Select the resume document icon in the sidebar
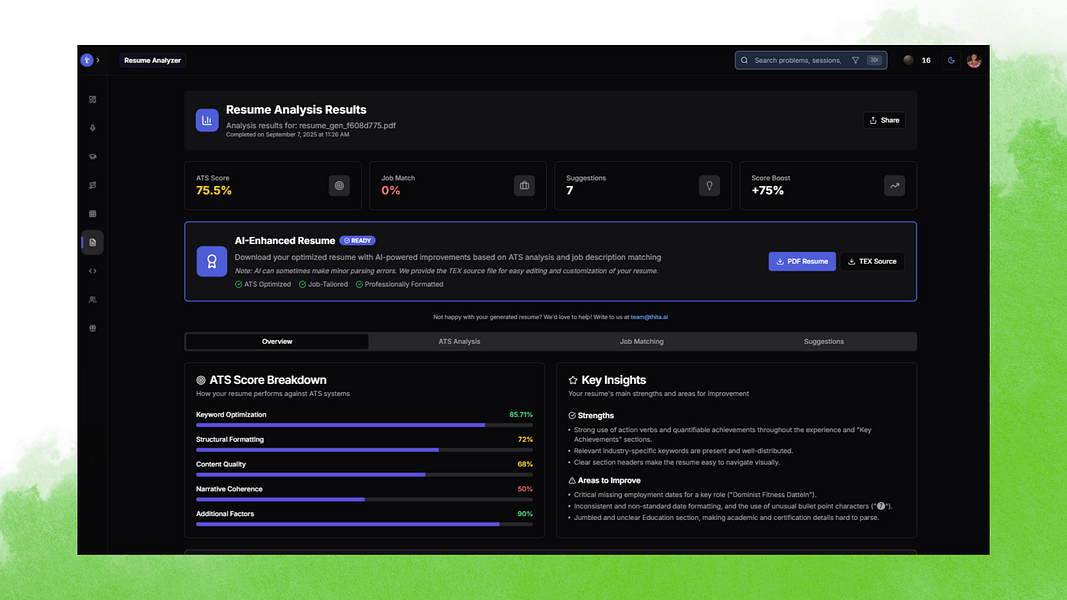 93,242
